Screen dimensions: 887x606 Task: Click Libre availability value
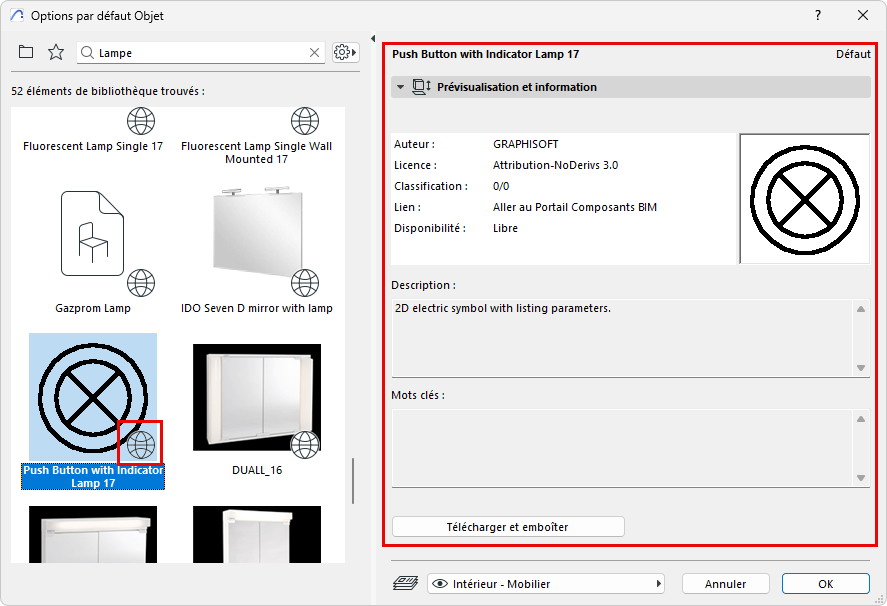coord(505,227)
